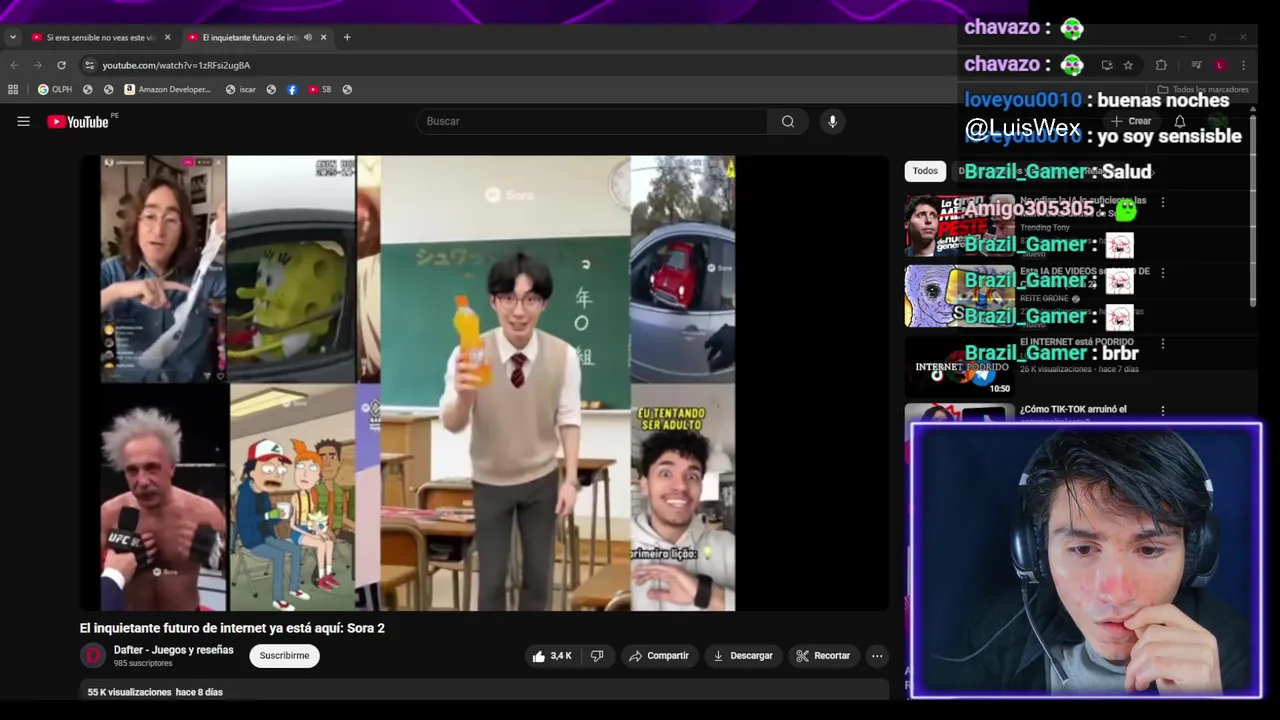Open the YouTube guide hamburger menu

(x=23, y=121)
